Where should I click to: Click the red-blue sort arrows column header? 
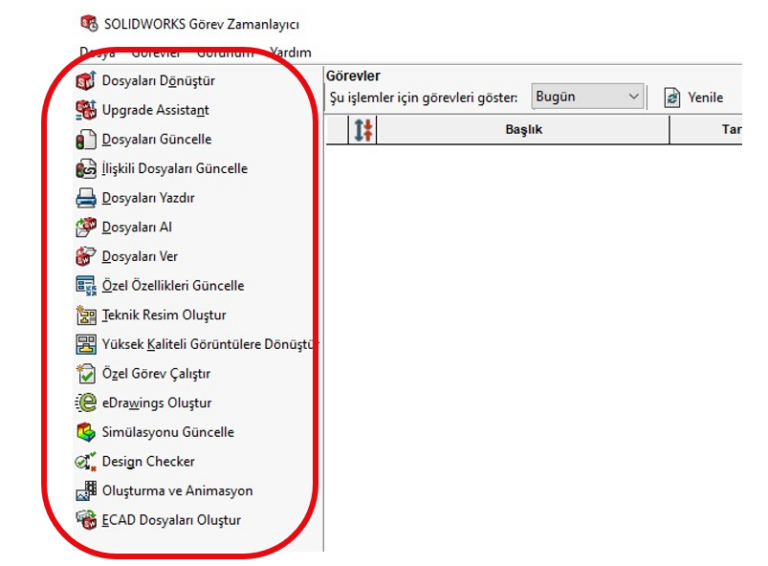point(362,130)
